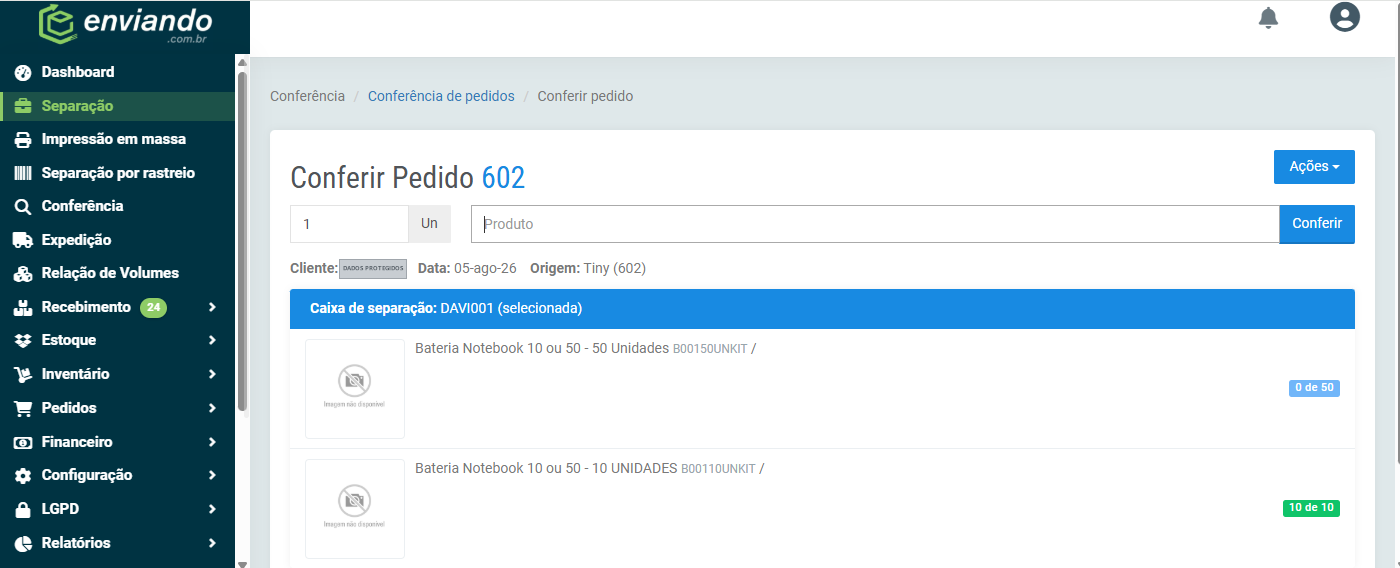Click the Un unit label
The height and width of the screenshot is (568, 1400).
point(429,224)
